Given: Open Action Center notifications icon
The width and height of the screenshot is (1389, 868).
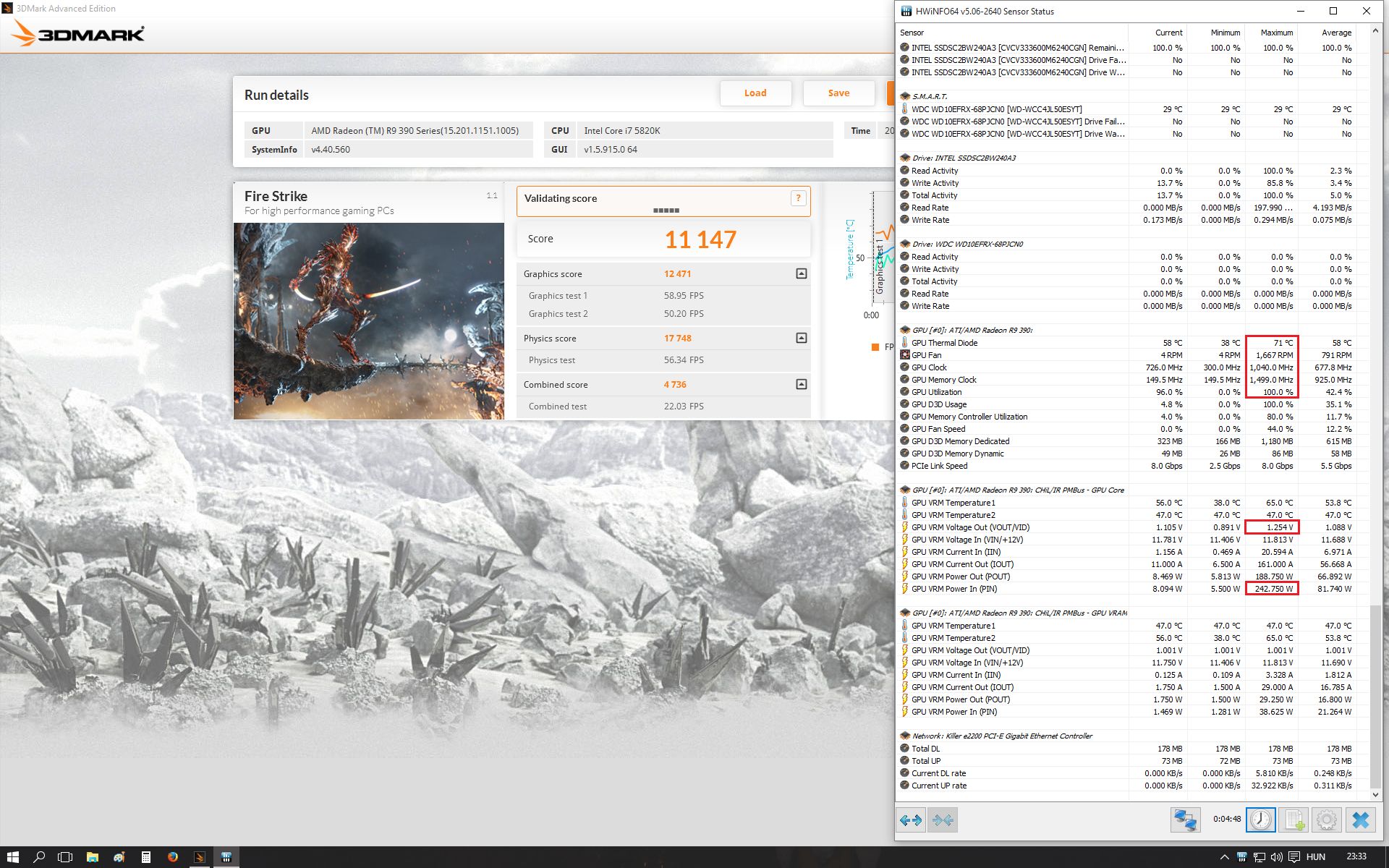Looking at the screenshot, I should pos(1294,857).
